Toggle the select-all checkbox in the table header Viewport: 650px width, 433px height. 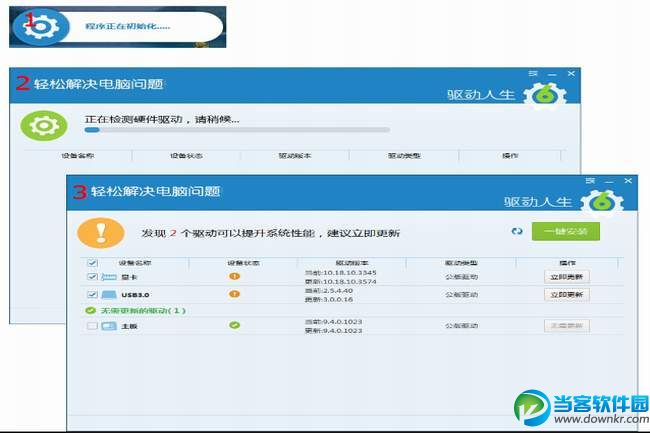coord(92,263)
